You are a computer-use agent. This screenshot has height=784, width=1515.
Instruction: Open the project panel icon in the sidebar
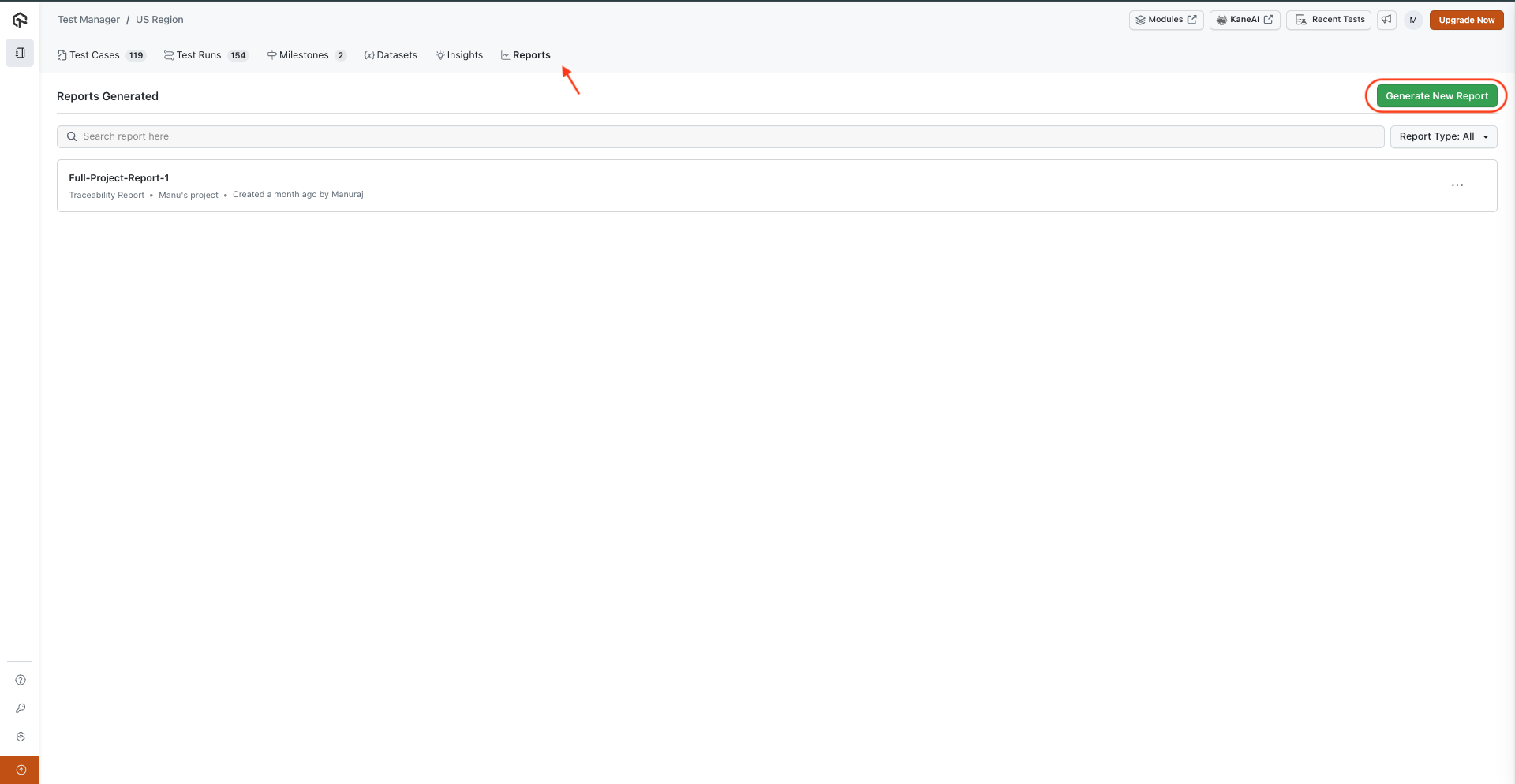click(20, 53)
